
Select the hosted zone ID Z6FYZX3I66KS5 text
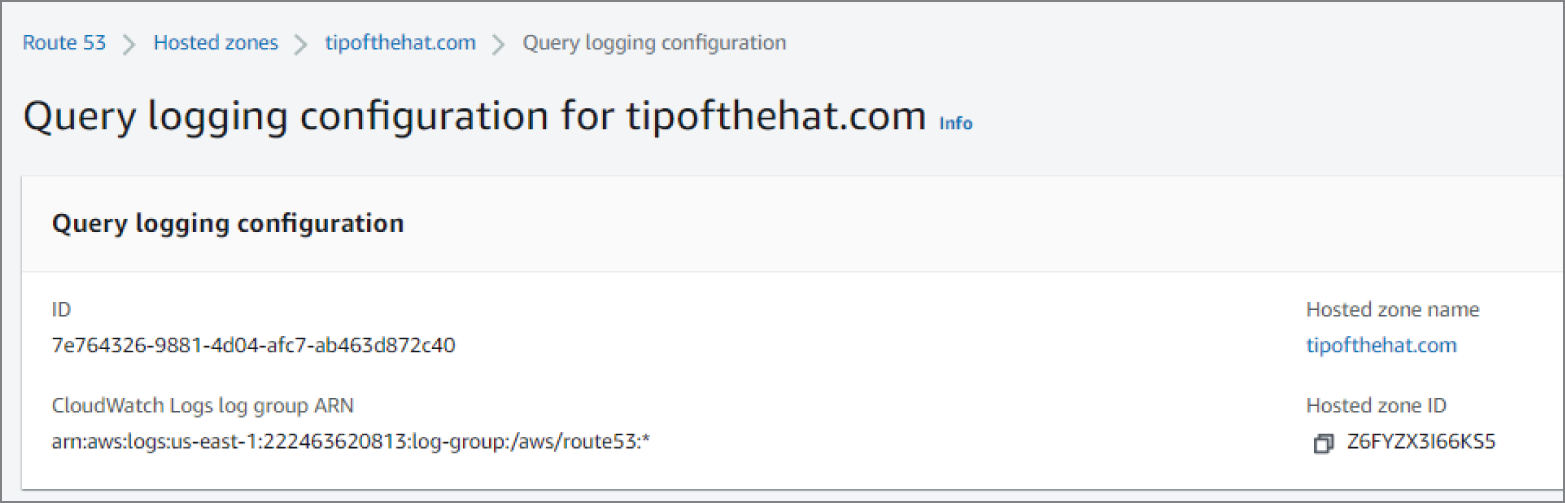(x=1421, y=442)
